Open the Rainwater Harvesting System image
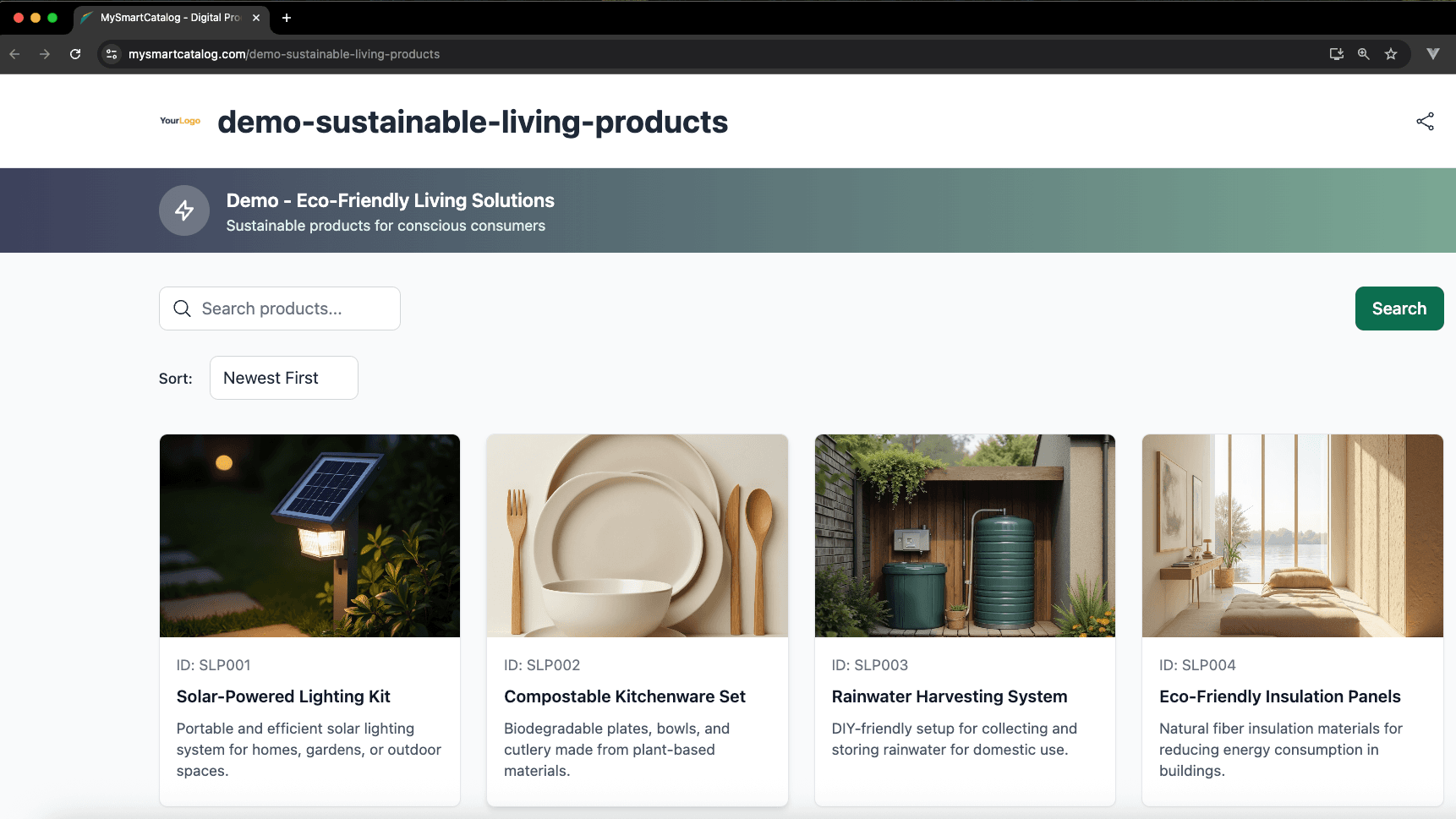This screenshot has height=819, width=1456. (965, 536)
